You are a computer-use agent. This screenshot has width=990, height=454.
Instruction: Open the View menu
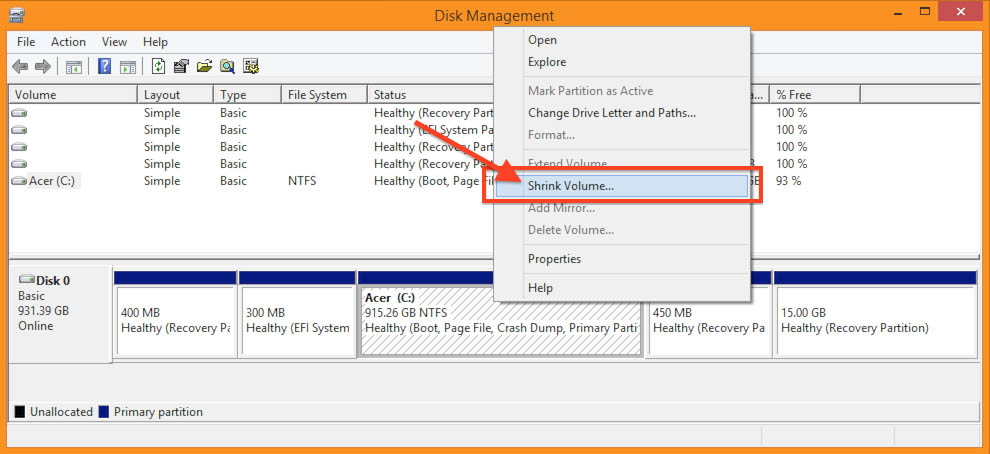pos(114,42)
